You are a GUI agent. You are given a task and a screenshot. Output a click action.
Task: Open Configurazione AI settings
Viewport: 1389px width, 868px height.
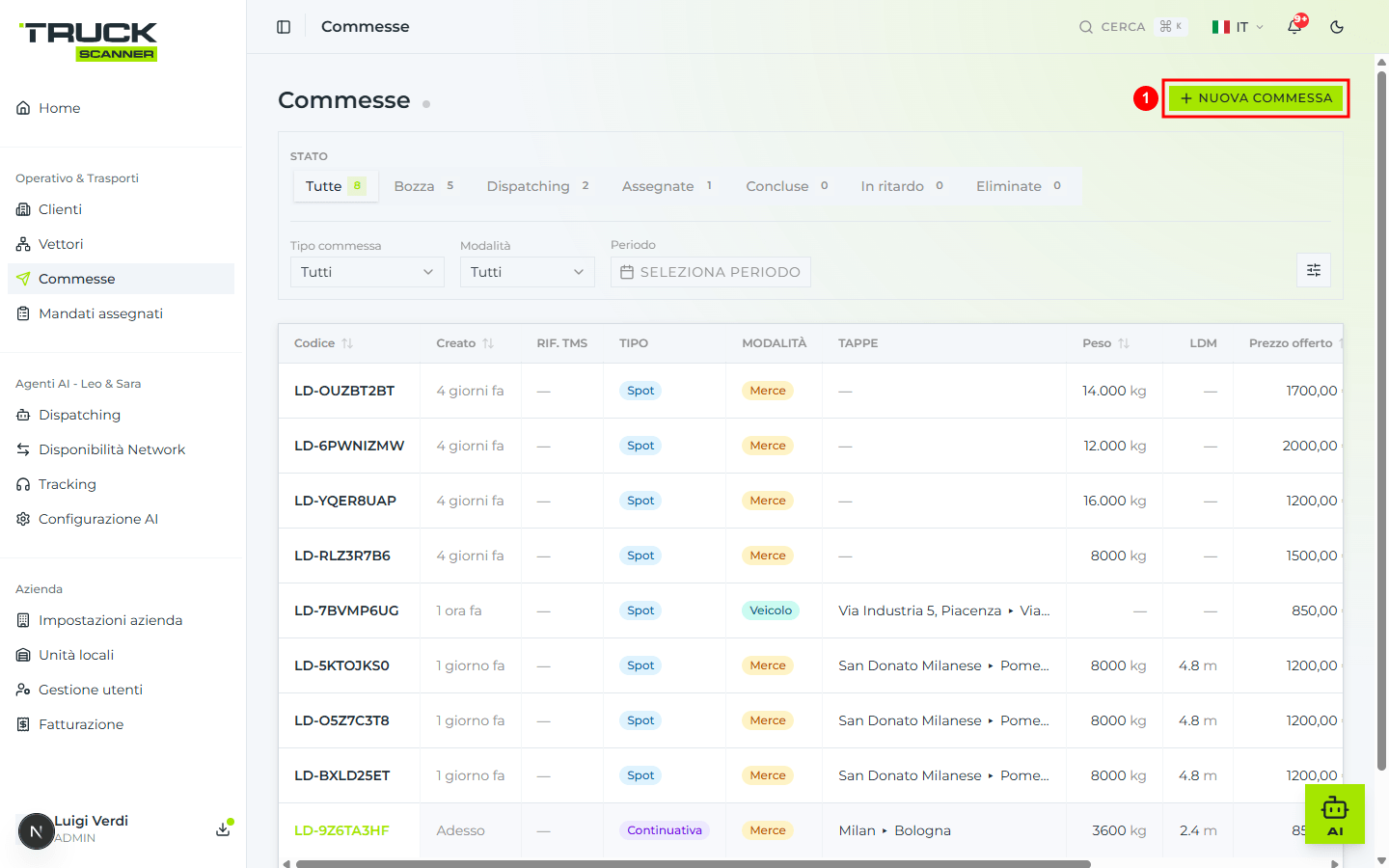[121, 519]
